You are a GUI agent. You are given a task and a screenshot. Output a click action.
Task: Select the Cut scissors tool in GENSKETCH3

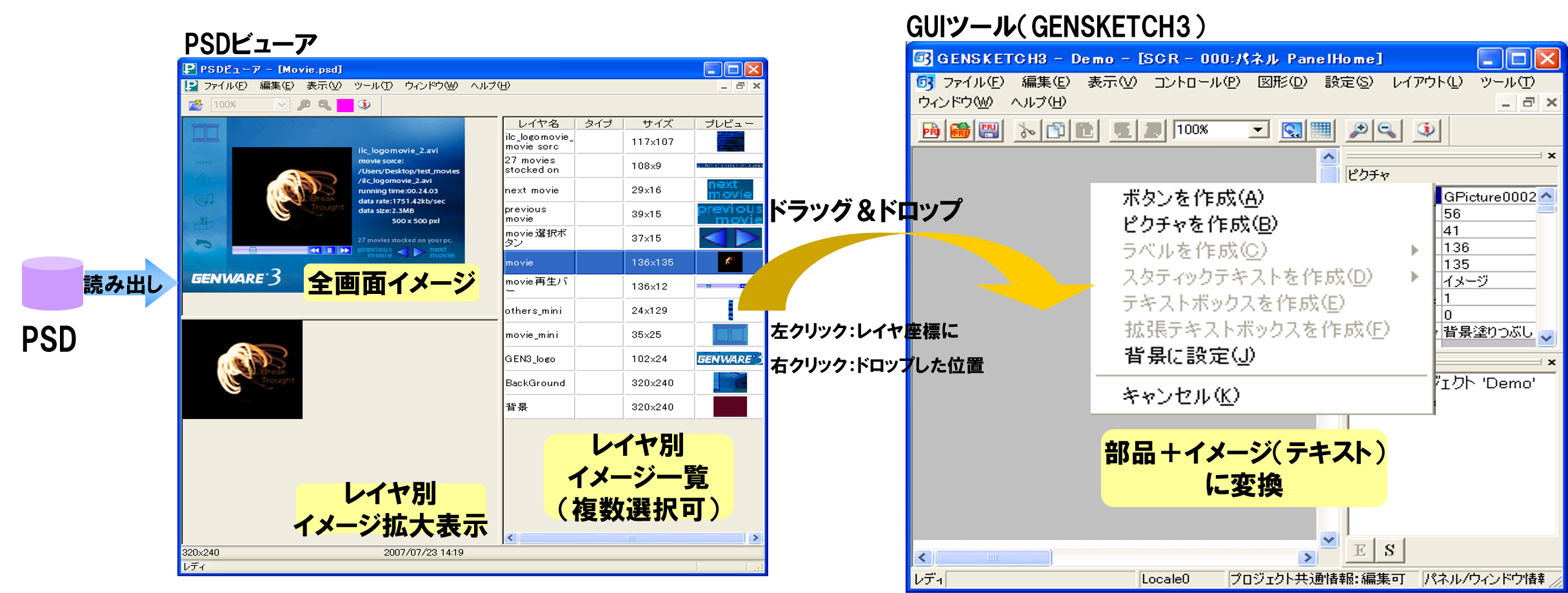(x=1027, y=130)
